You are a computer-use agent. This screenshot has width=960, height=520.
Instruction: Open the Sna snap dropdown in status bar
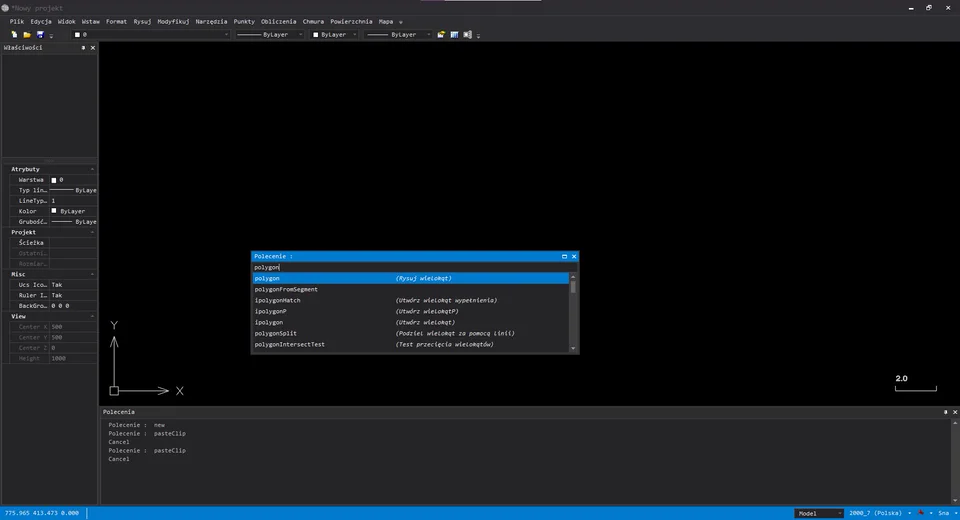[x=947, y=513]
